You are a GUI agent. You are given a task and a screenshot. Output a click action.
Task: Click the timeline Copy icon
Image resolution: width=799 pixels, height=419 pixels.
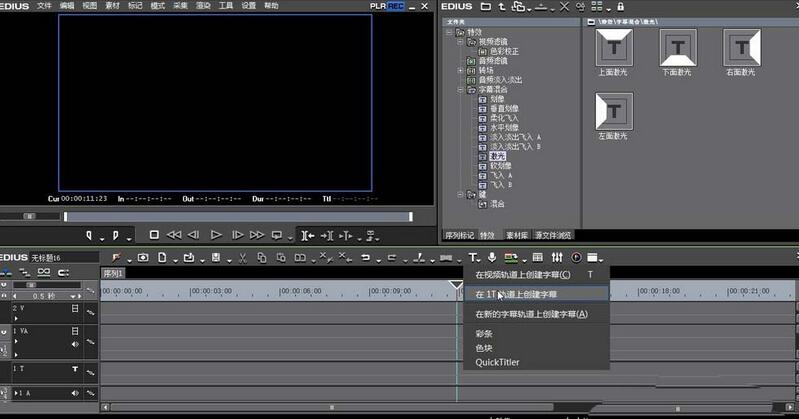260,258
